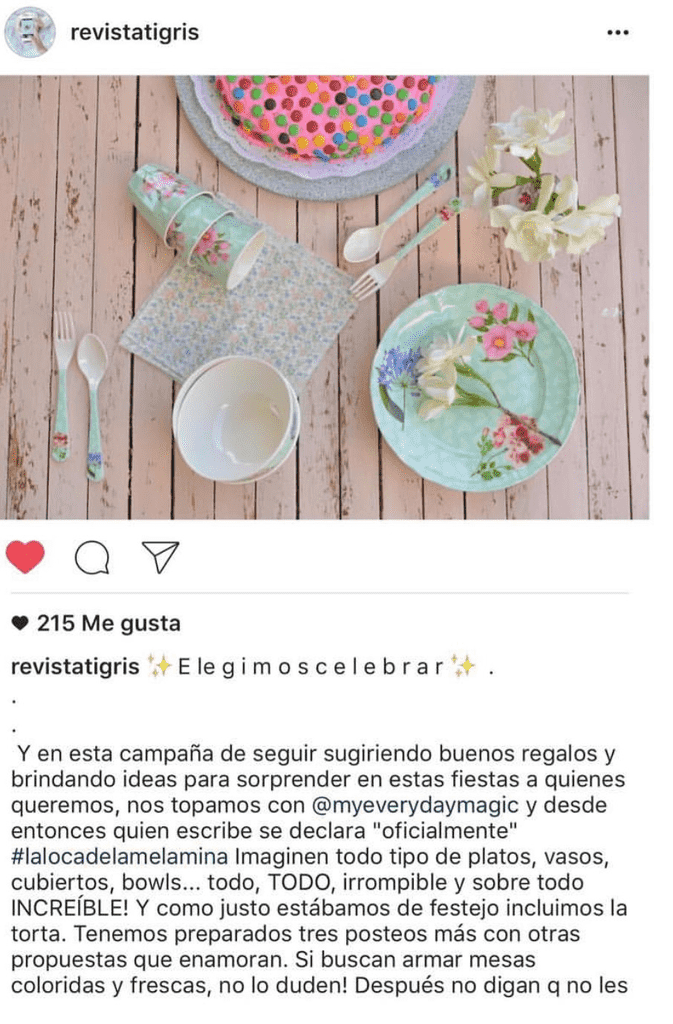Tap the stacked floral cups in photo

(x=196, y=216)
